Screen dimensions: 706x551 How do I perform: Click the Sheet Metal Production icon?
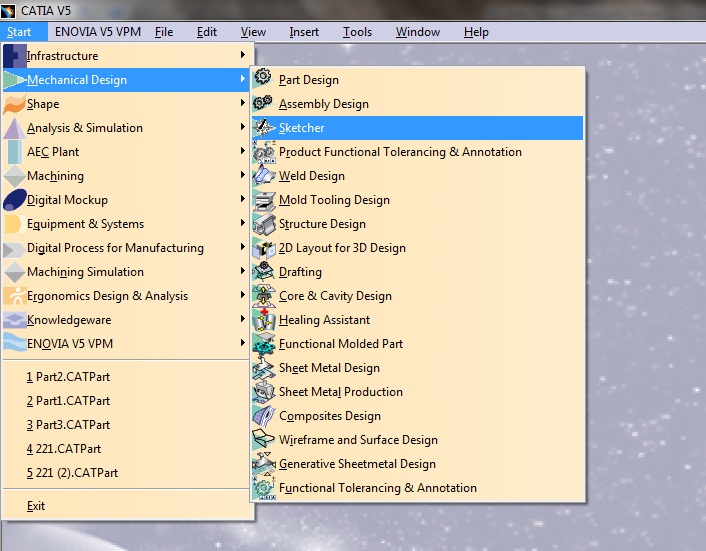click(x=263, y=392)
